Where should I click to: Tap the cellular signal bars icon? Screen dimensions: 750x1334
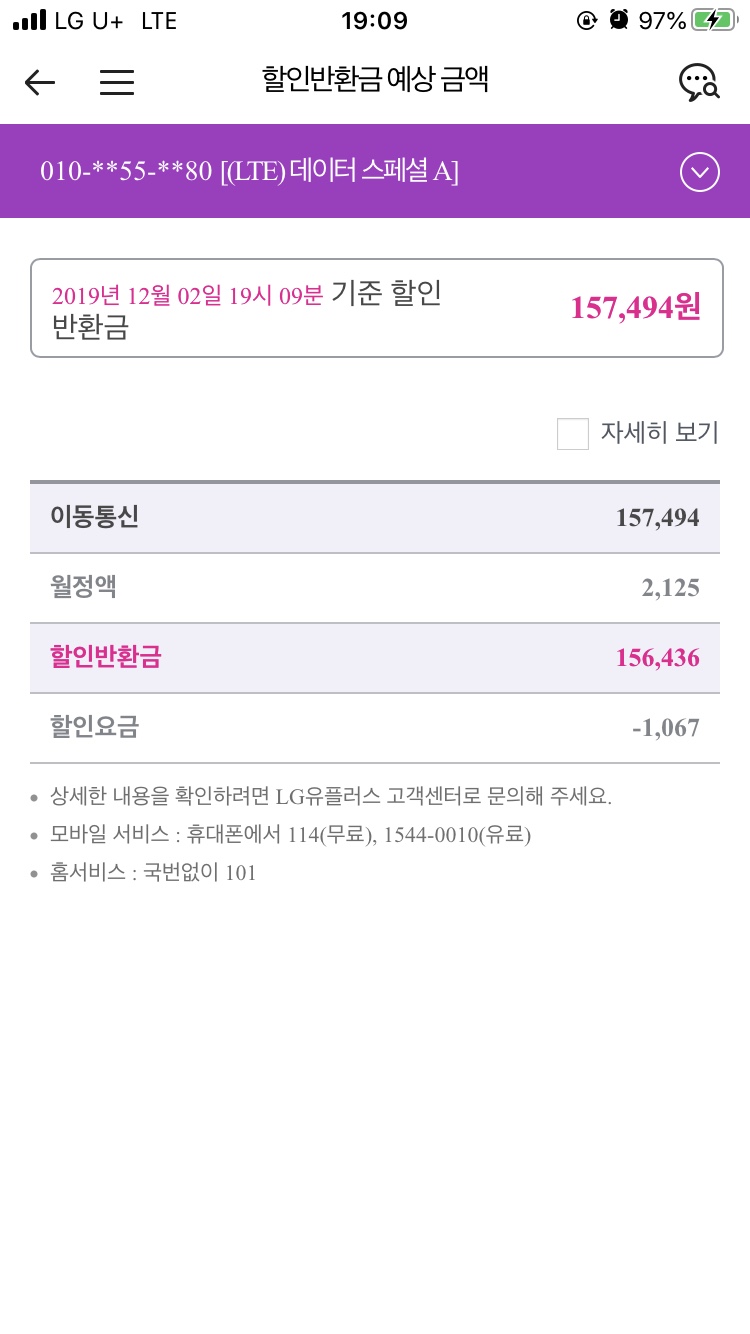[x=29, y=21]
